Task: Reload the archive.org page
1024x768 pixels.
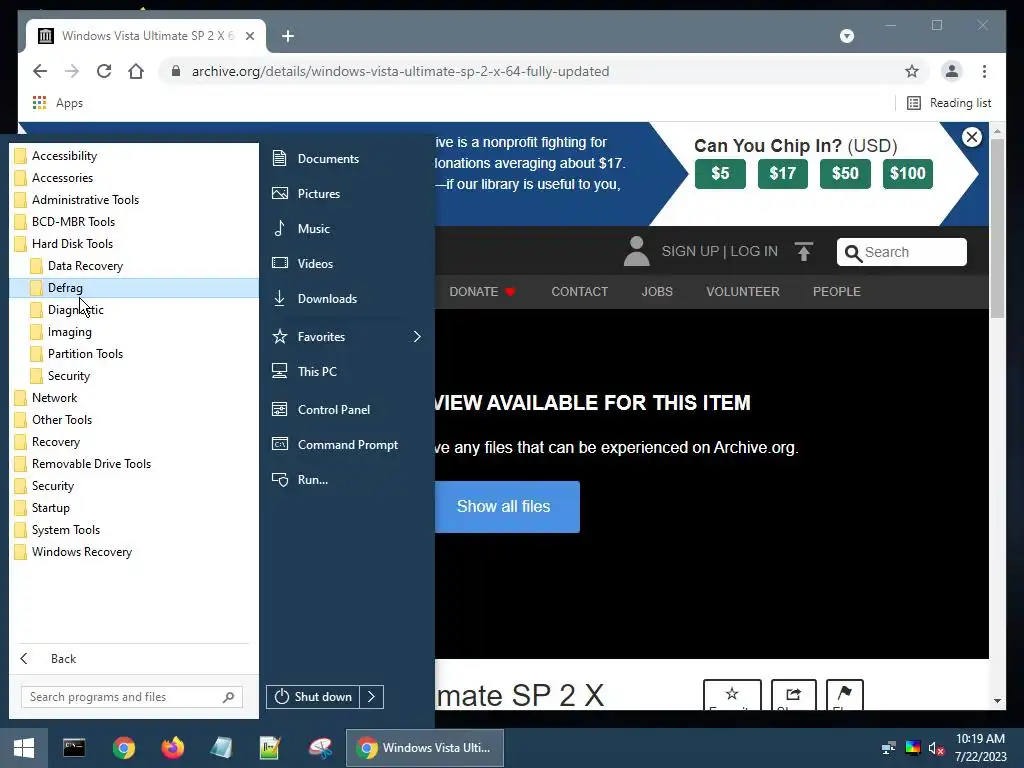Action: [104, 71]
